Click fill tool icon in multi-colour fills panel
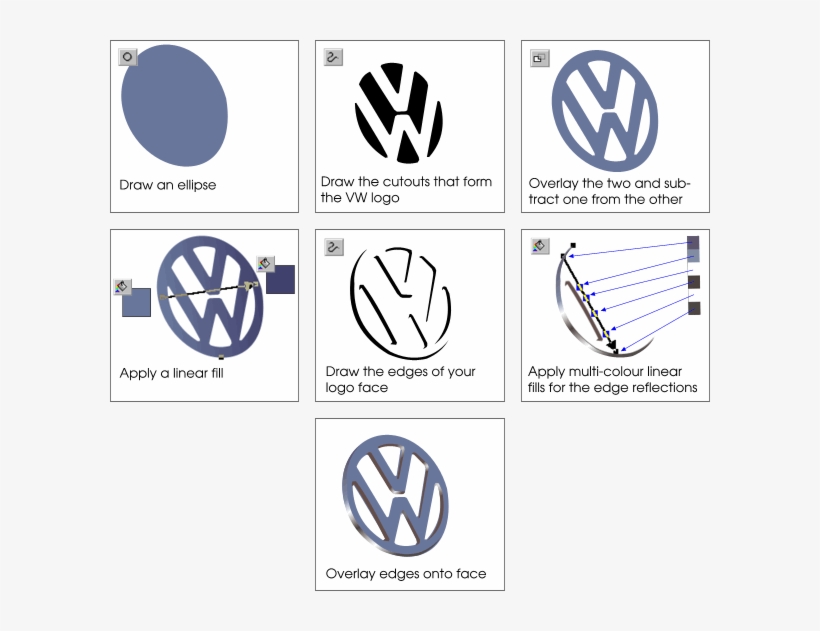 [x=540, y=246]
